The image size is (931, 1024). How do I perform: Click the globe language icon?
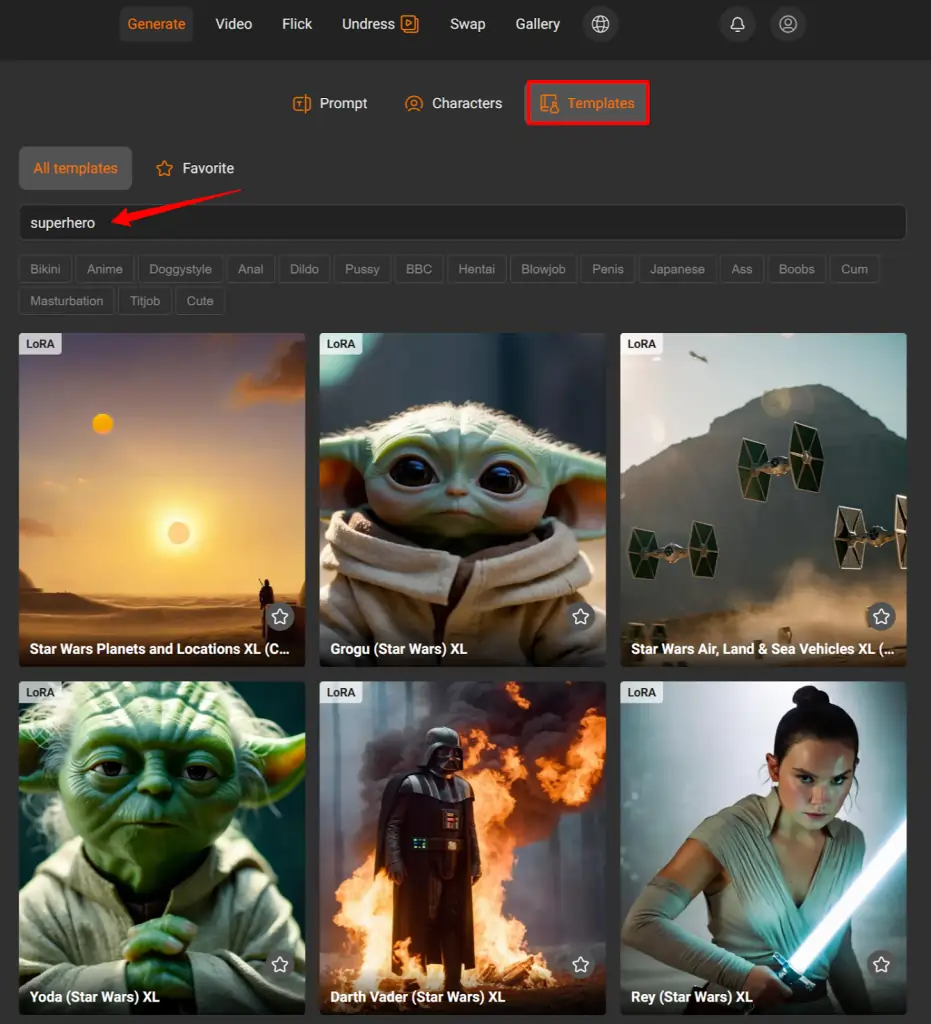point(600,24)
